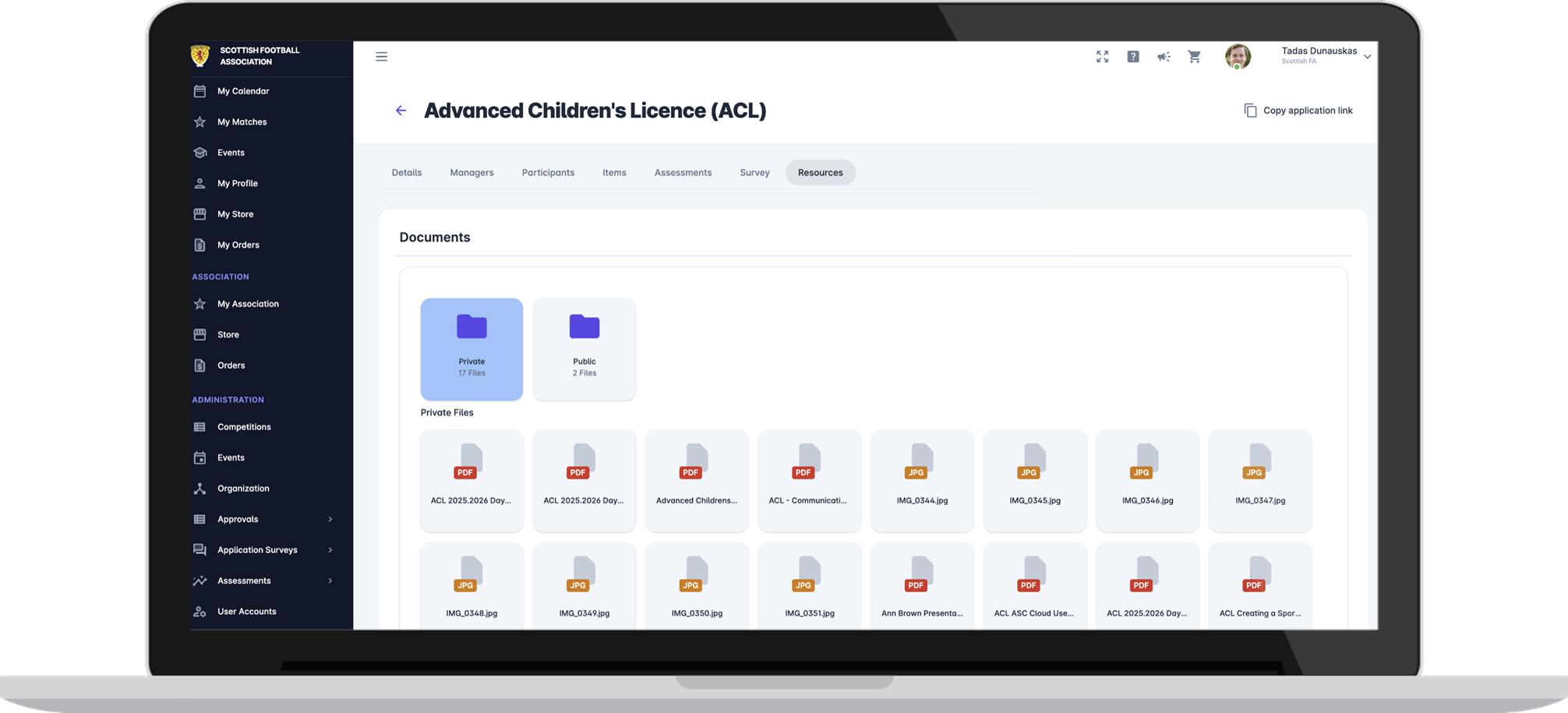Open ACL - Communicati... PDF file
This screenshot has width=1568, height=713.
(x=809, y=479)
